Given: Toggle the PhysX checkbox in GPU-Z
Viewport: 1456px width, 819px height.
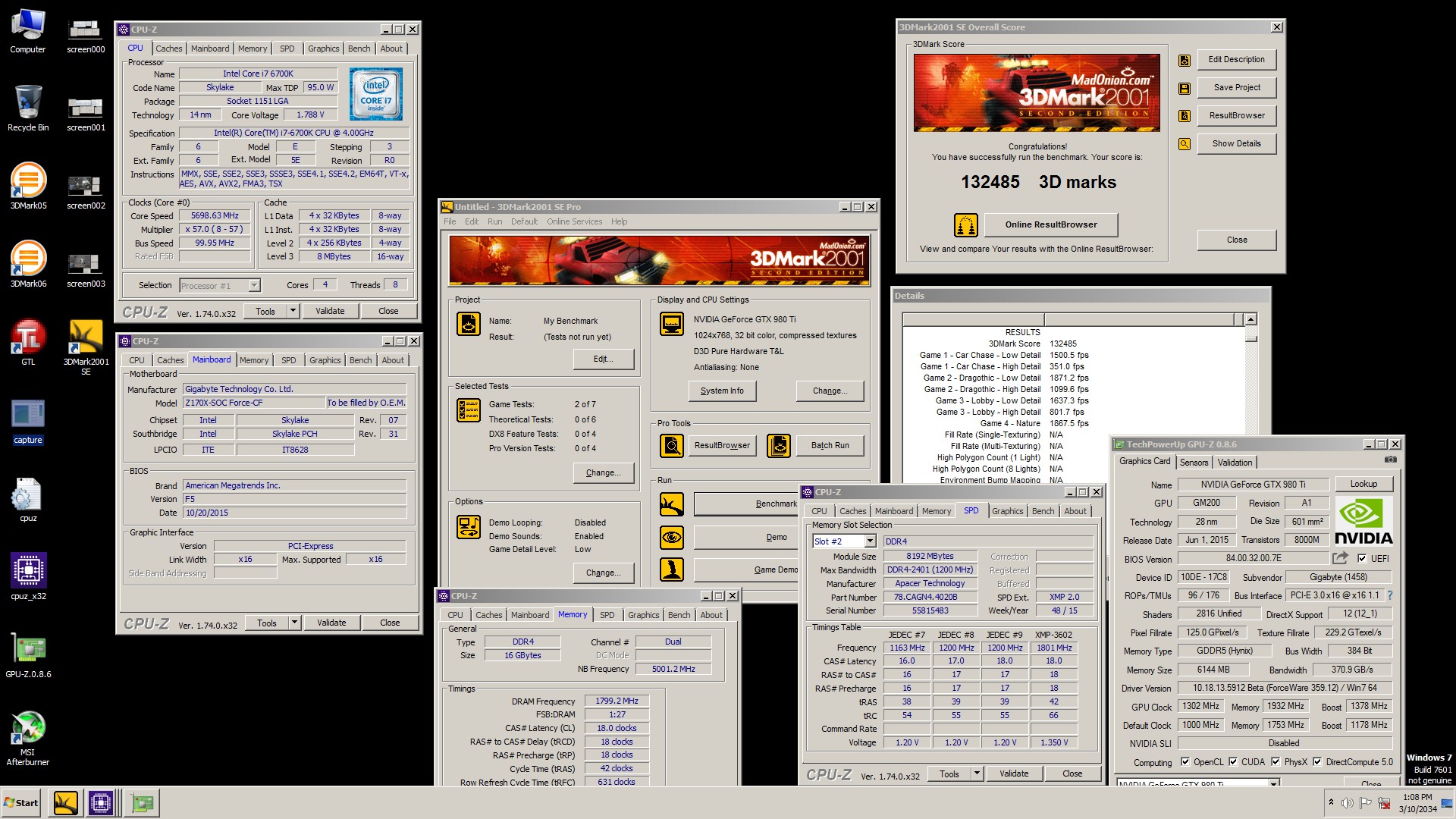Looking at the screenshot, I should 1276,762.
